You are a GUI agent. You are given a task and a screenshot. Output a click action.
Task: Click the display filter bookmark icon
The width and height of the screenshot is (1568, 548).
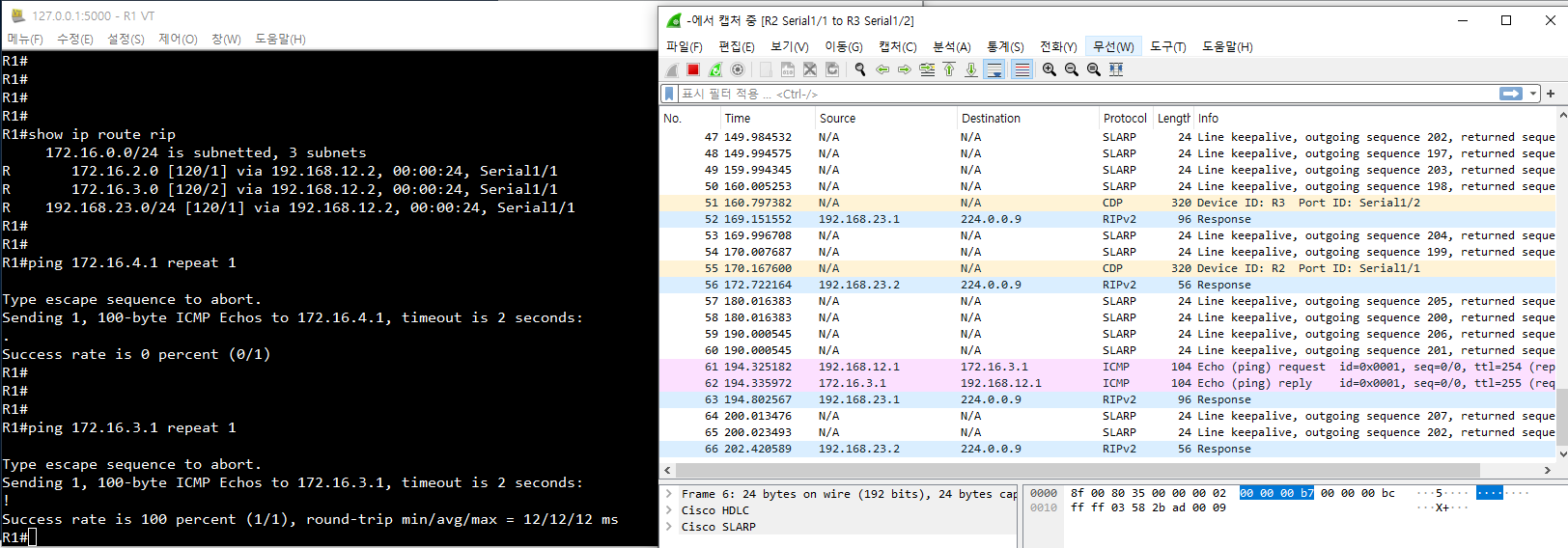coord(669,94)
